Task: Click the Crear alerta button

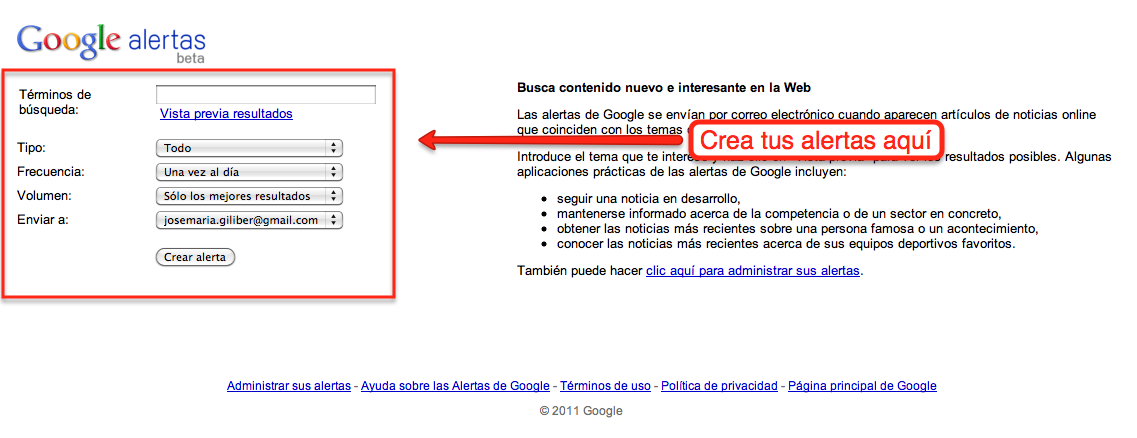Action: (196, 257)
